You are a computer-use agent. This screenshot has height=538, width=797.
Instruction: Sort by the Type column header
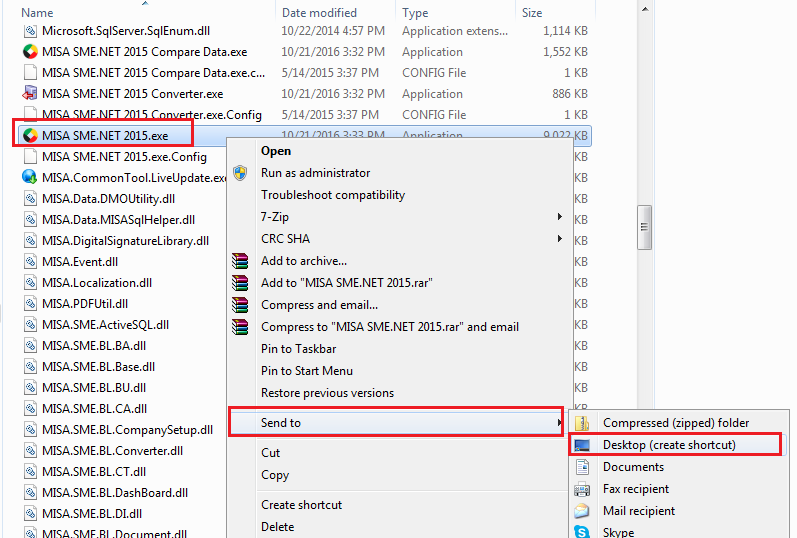(x=415, y=13)
